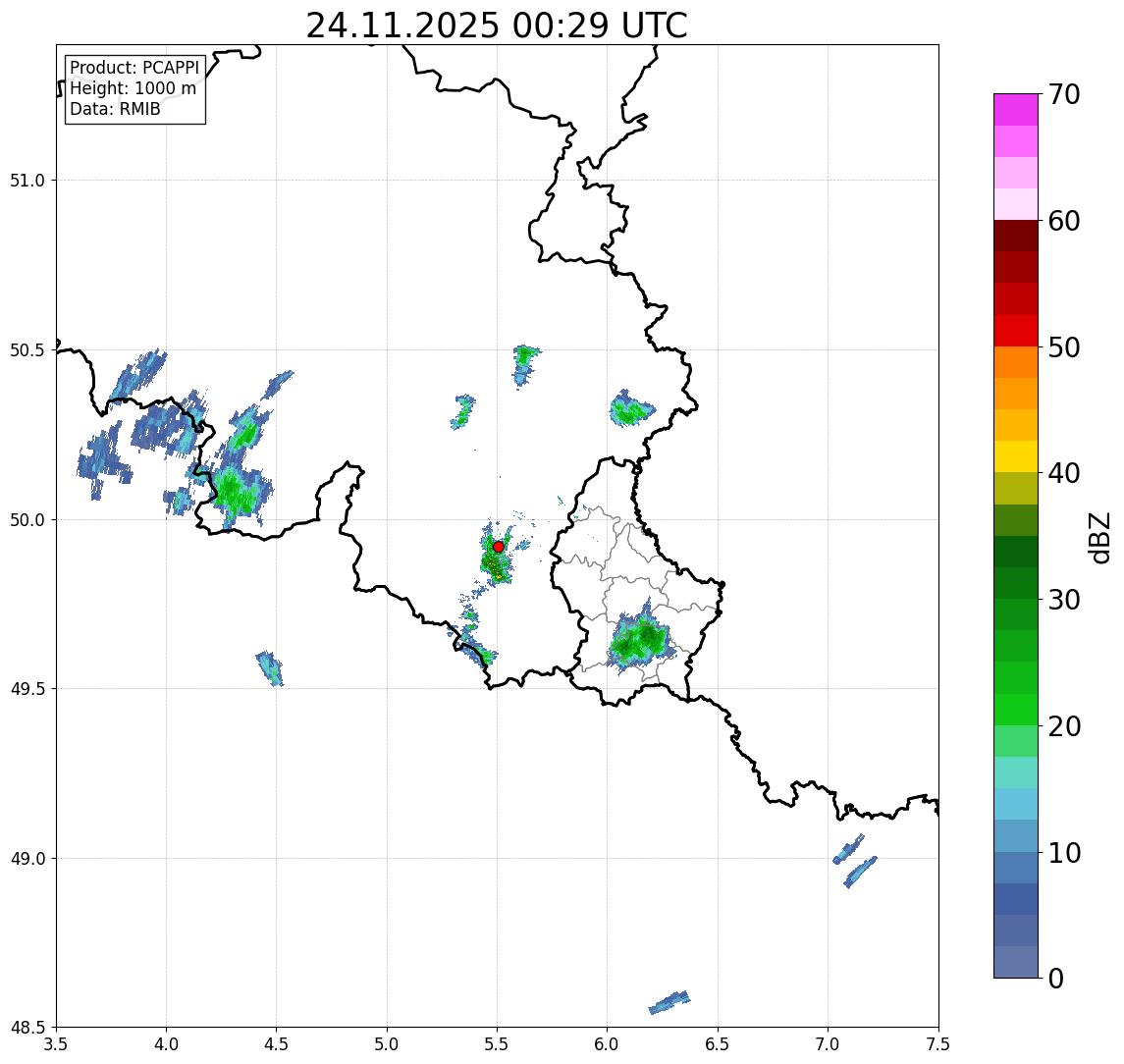Click the longitude axis label 7.0
Image resolution: width=1124 pixels, height=1064 pixels.
pyautogui.click(x=828, y=1044)
